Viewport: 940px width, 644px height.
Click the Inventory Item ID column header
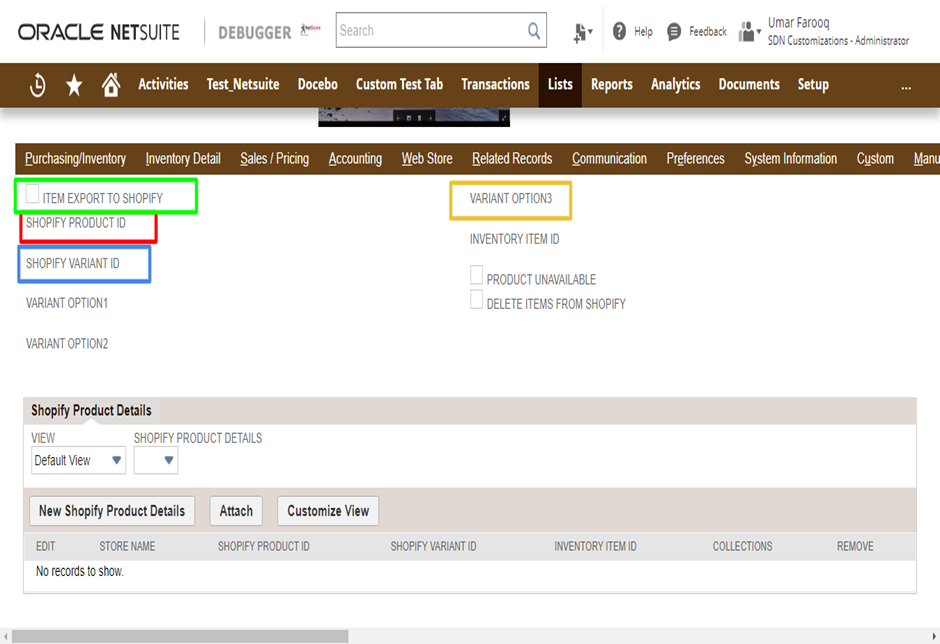pos(595,546)
